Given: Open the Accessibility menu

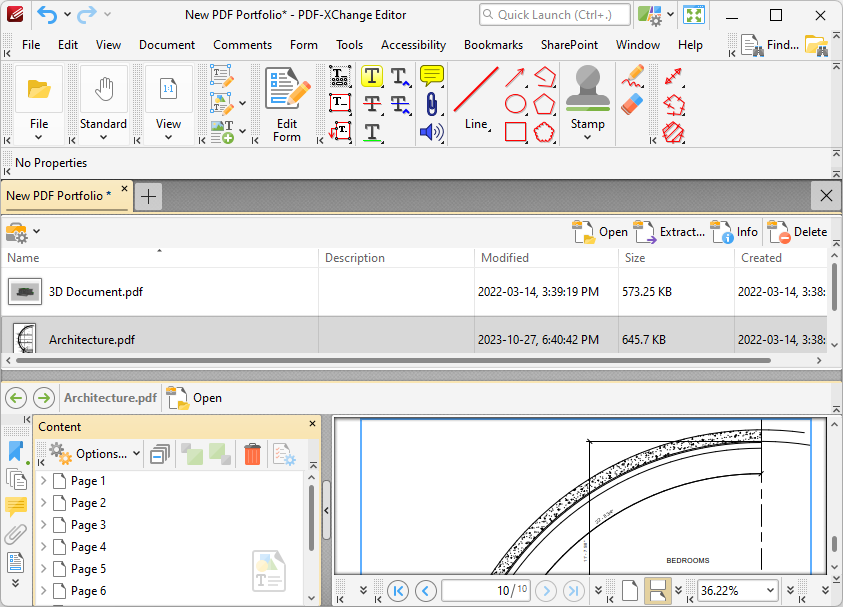Looking at the screenshot, I should pos(413,45).
